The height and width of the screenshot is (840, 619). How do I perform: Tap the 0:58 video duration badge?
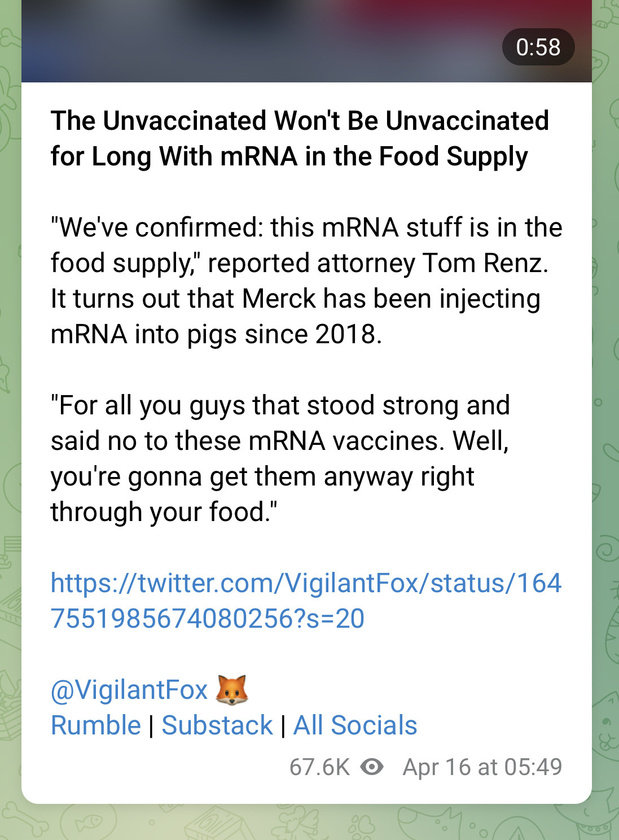click(x=538, y=47)
